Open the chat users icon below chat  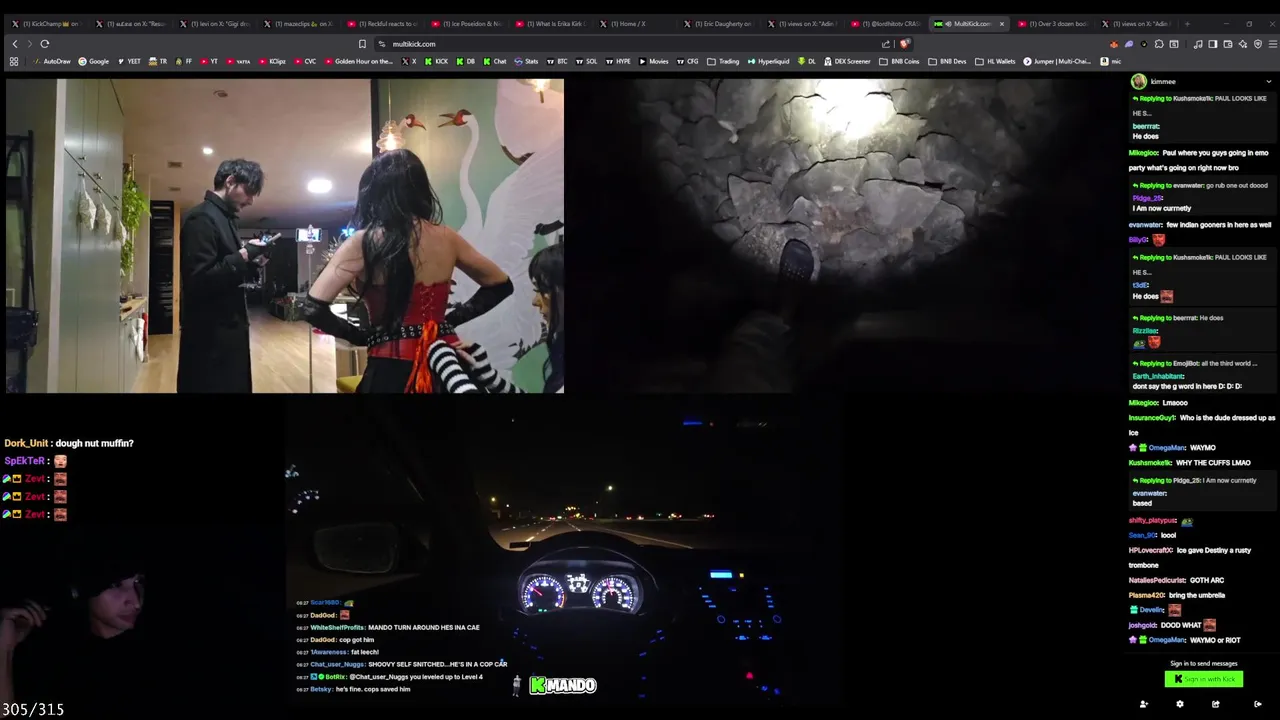[1144, 704]
